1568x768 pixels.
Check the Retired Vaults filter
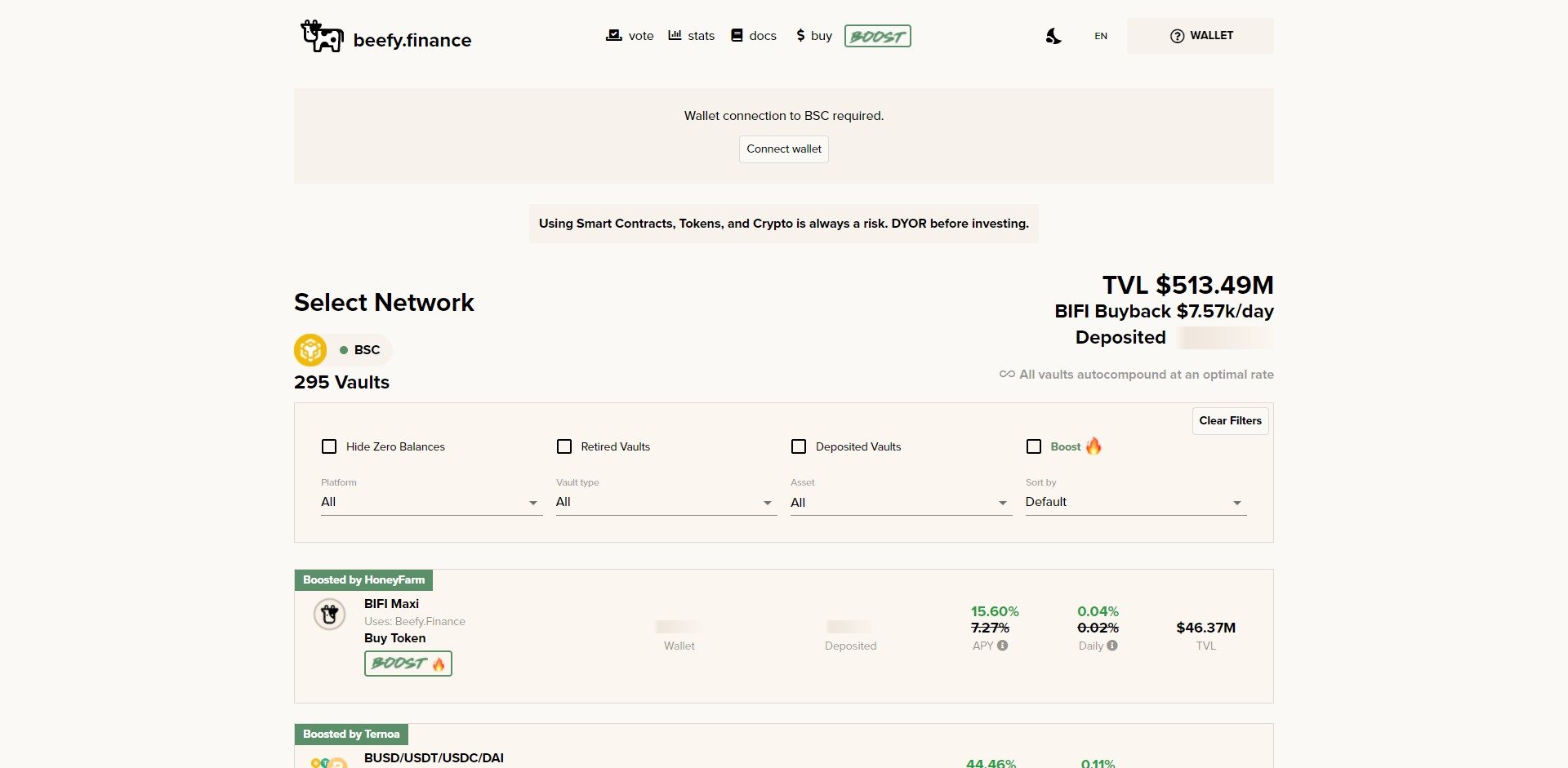click(x=563, y=446)
